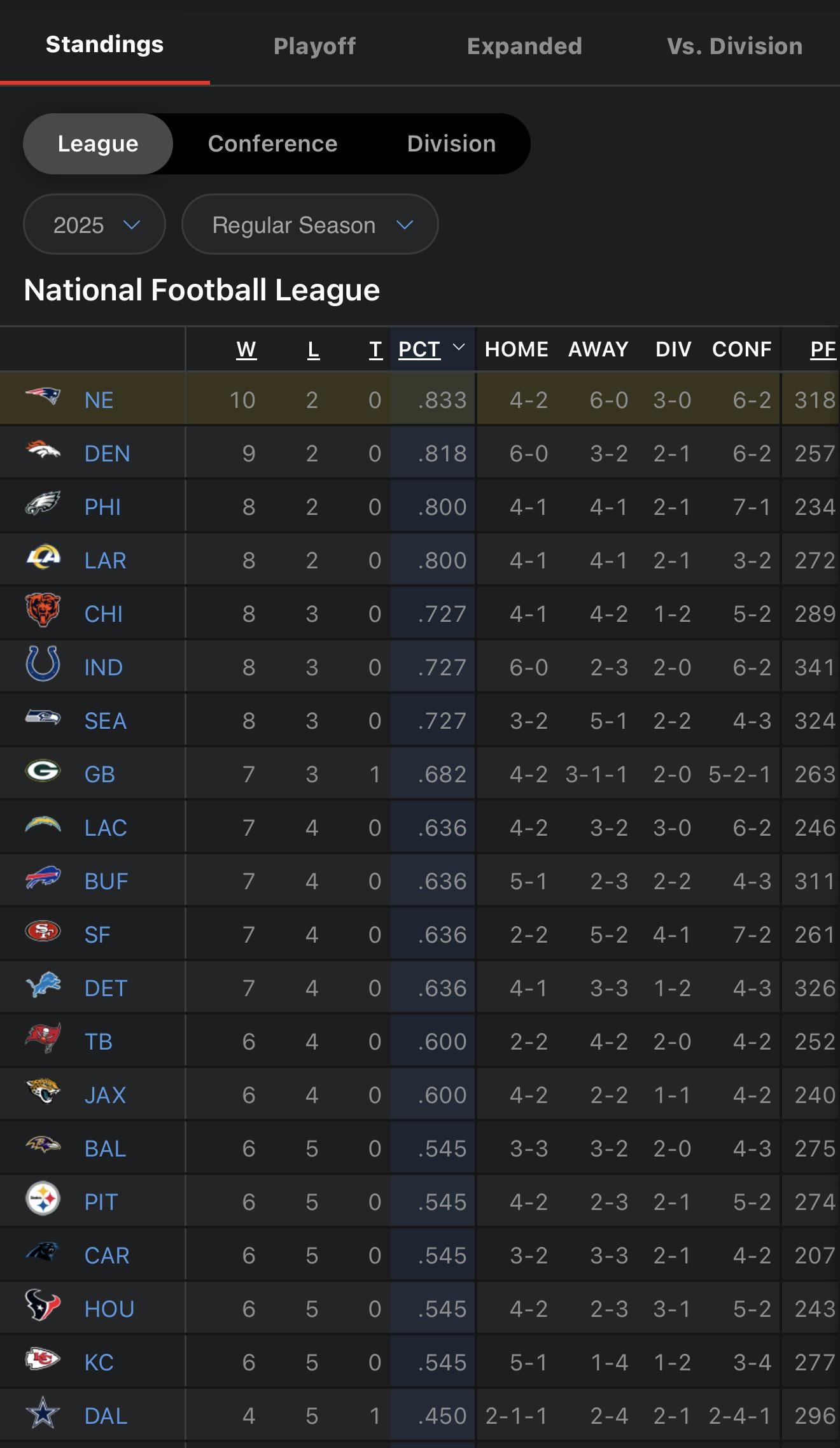840x1448 pixels.
Task: Click the Denver Broncos logo
Action: (43, 451)
